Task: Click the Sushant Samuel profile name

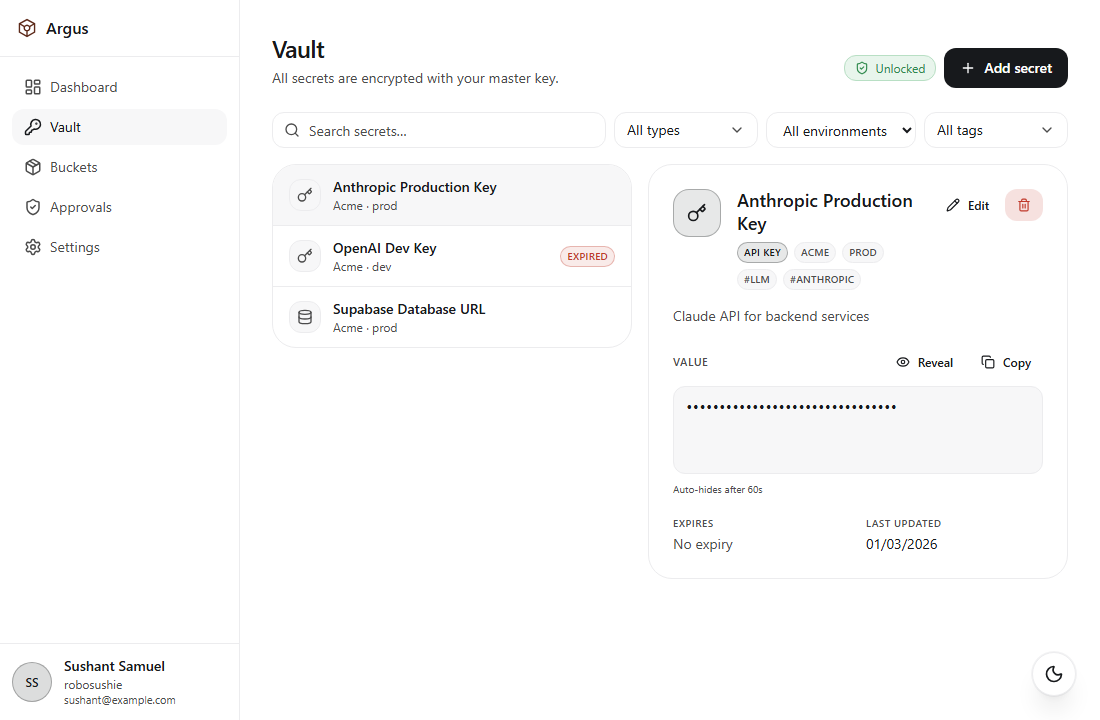Action: 114,667
